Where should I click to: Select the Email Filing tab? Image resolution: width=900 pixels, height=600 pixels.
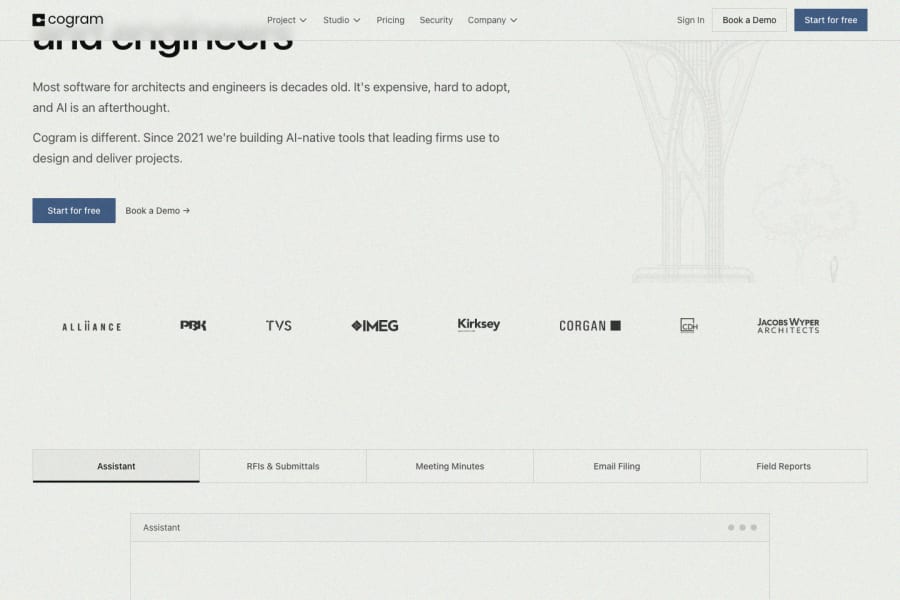[x=616, y=465]
